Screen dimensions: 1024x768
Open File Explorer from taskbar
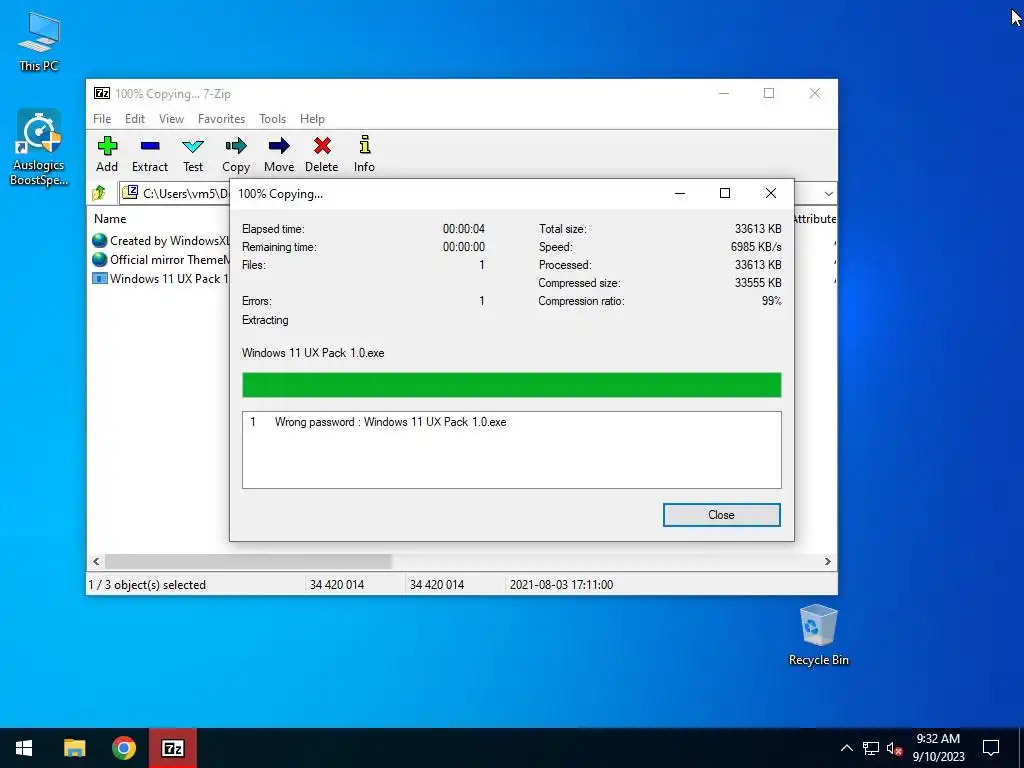(74, 748)
